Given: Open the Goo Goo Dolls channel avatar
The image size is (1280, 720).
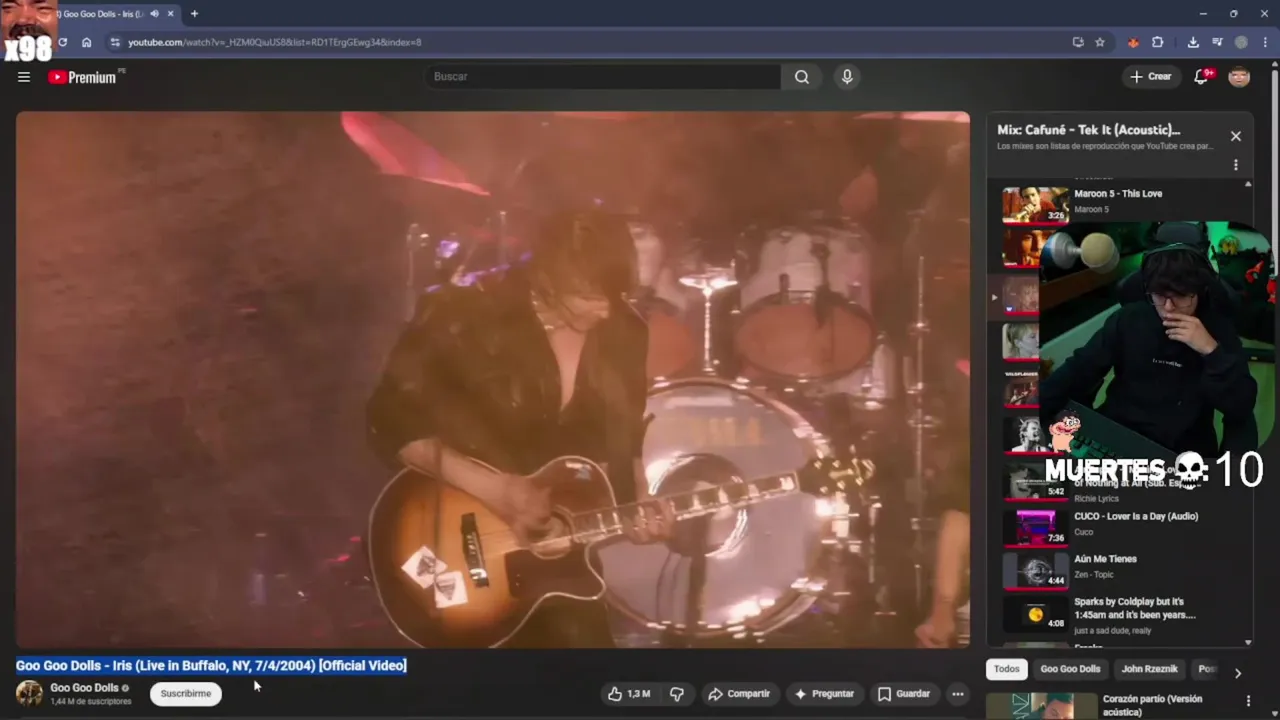Looking at the screenshot, I should tap(29, 694).
